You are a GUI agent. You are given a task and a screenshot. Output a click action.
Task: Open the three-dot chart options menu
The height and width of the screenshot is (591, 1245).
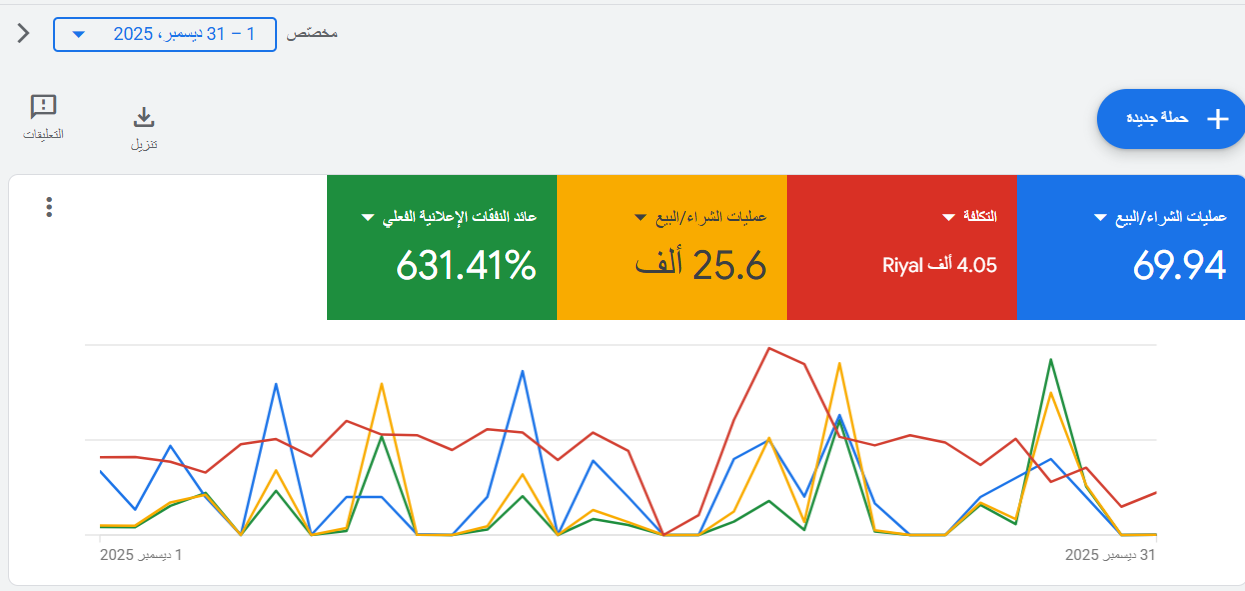(x=49, y=207)
